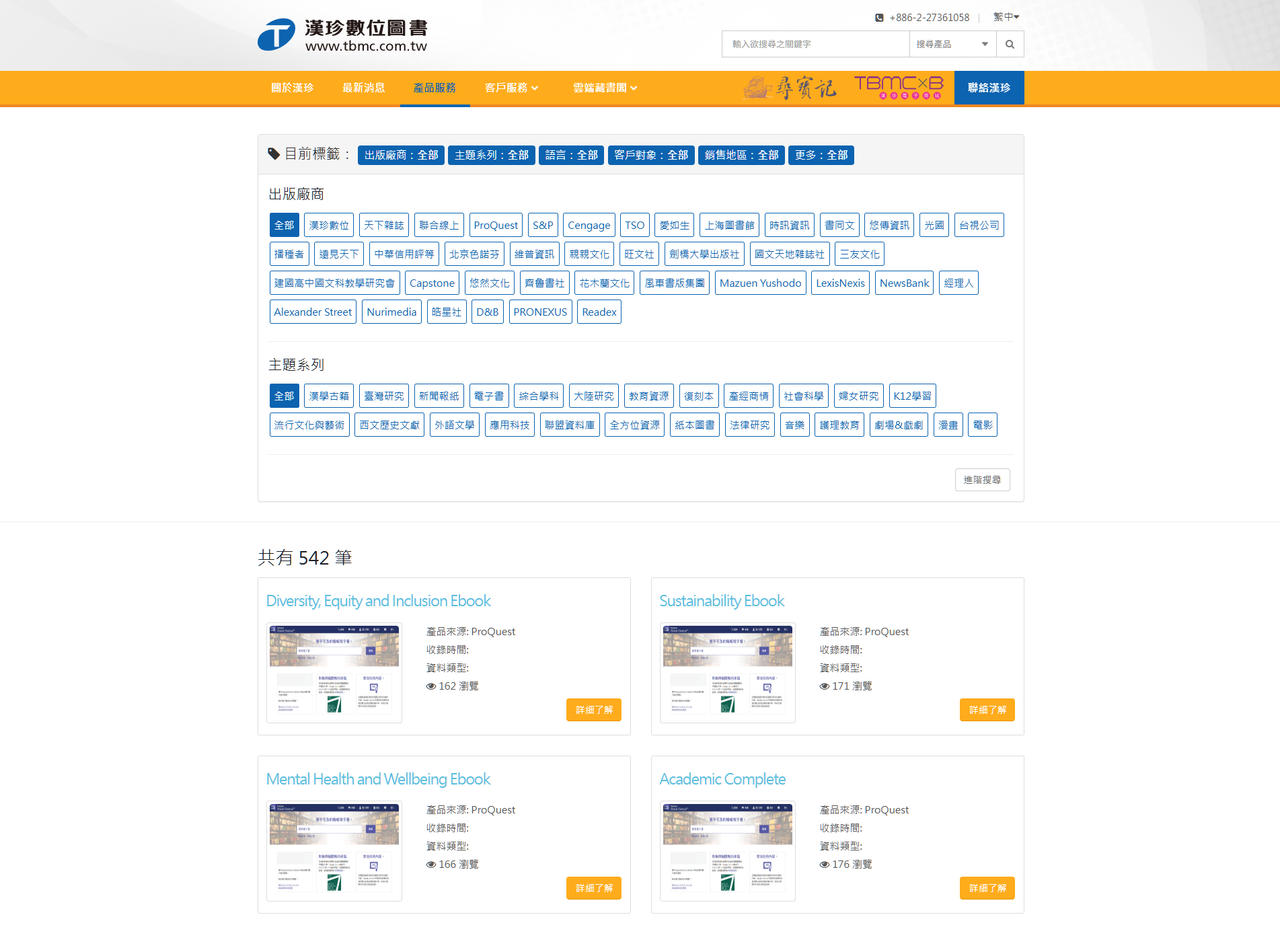Open the 搜尋產品 search scope dropdown
This screenshot has width=1280, height=930.
[953, 44]
